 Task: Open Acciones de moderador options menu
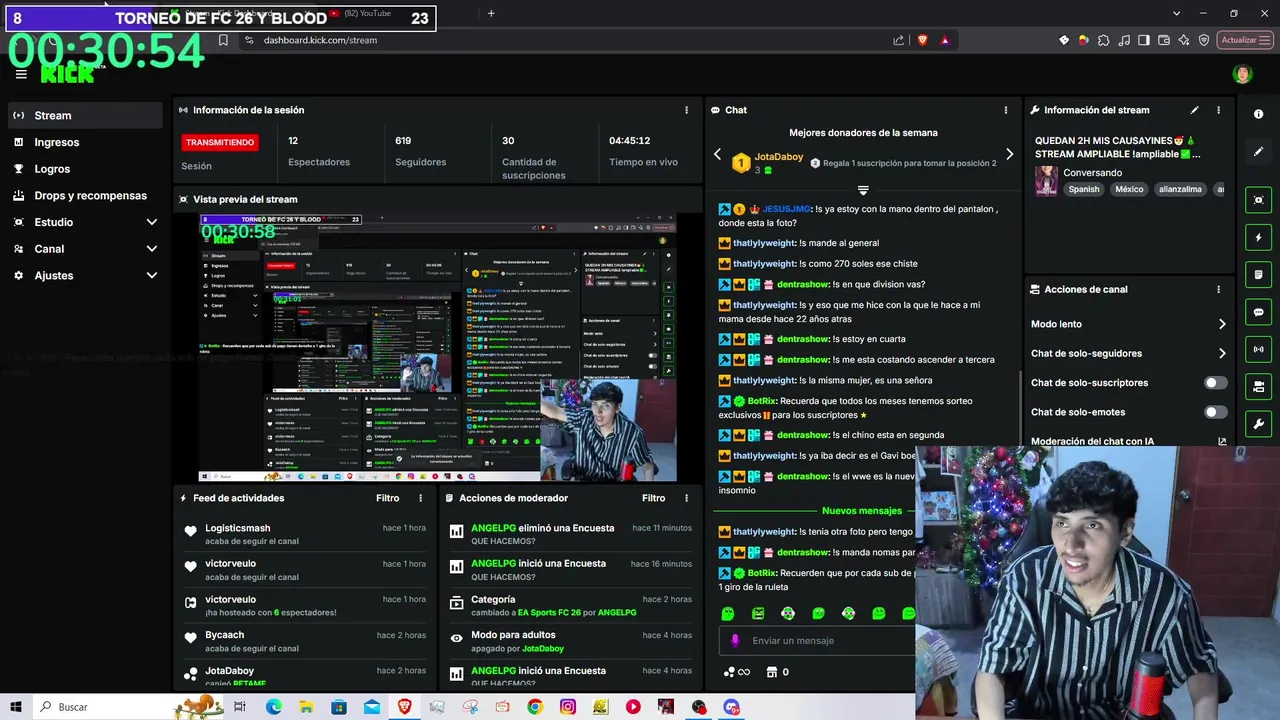686,498
